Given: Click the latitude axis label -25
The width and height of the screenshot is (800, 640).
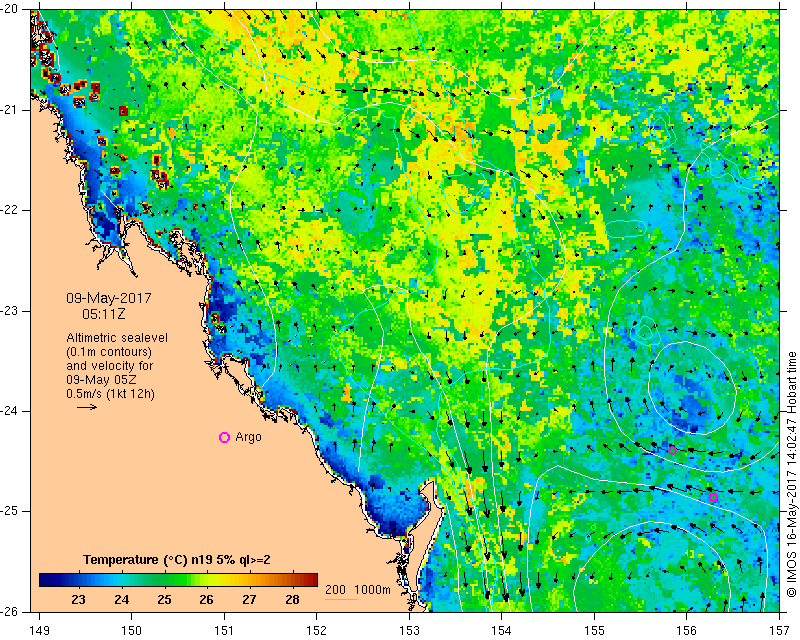Looking at the screenshot, I should [x=10, y=511].
